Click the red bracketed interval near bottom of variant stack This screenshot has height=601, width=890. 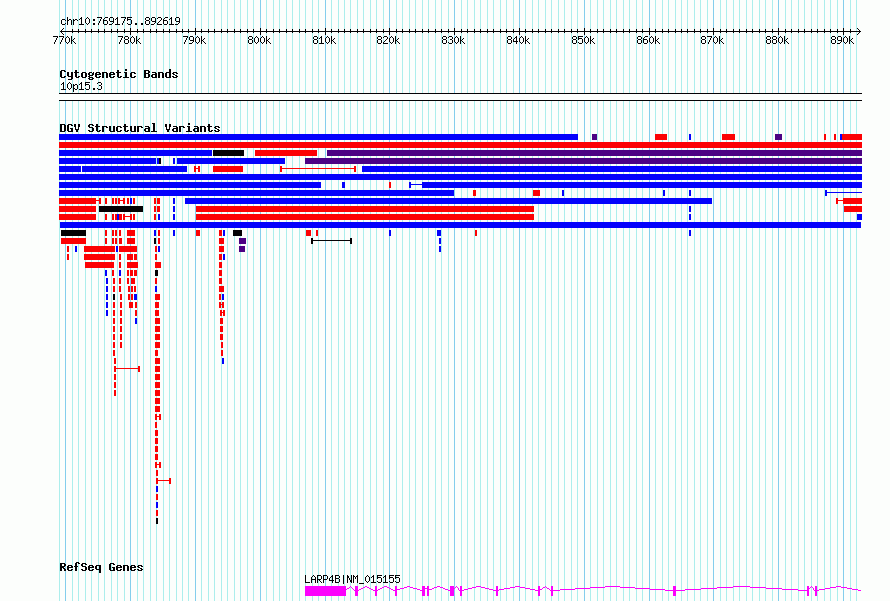(163, 481)
